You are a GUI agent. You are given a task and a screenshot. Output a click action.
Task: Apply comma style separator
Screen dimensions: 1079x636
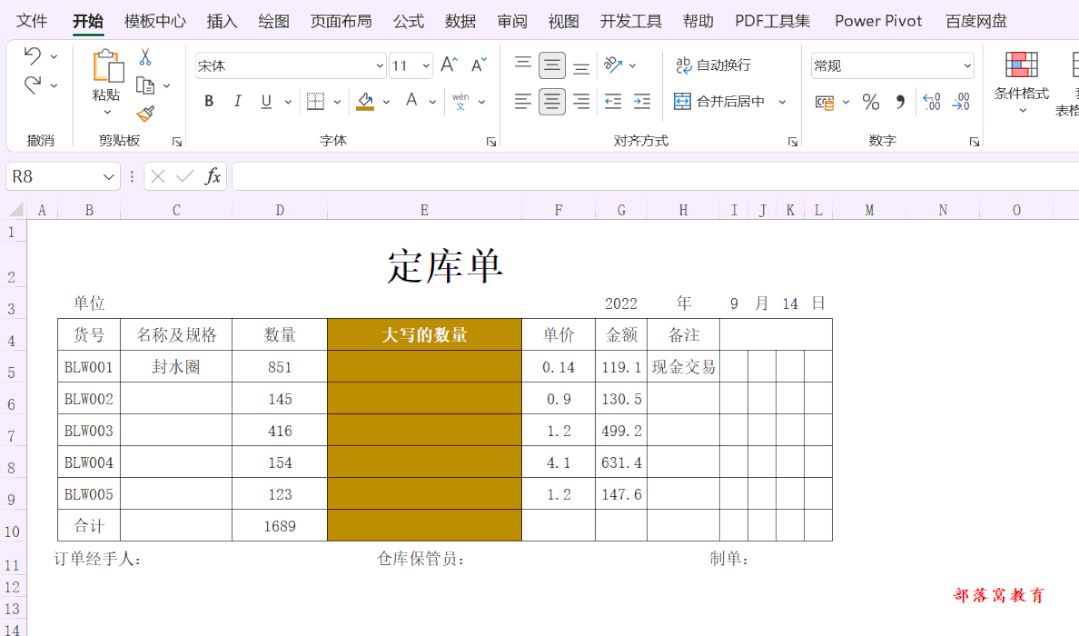tap(900, 102)
